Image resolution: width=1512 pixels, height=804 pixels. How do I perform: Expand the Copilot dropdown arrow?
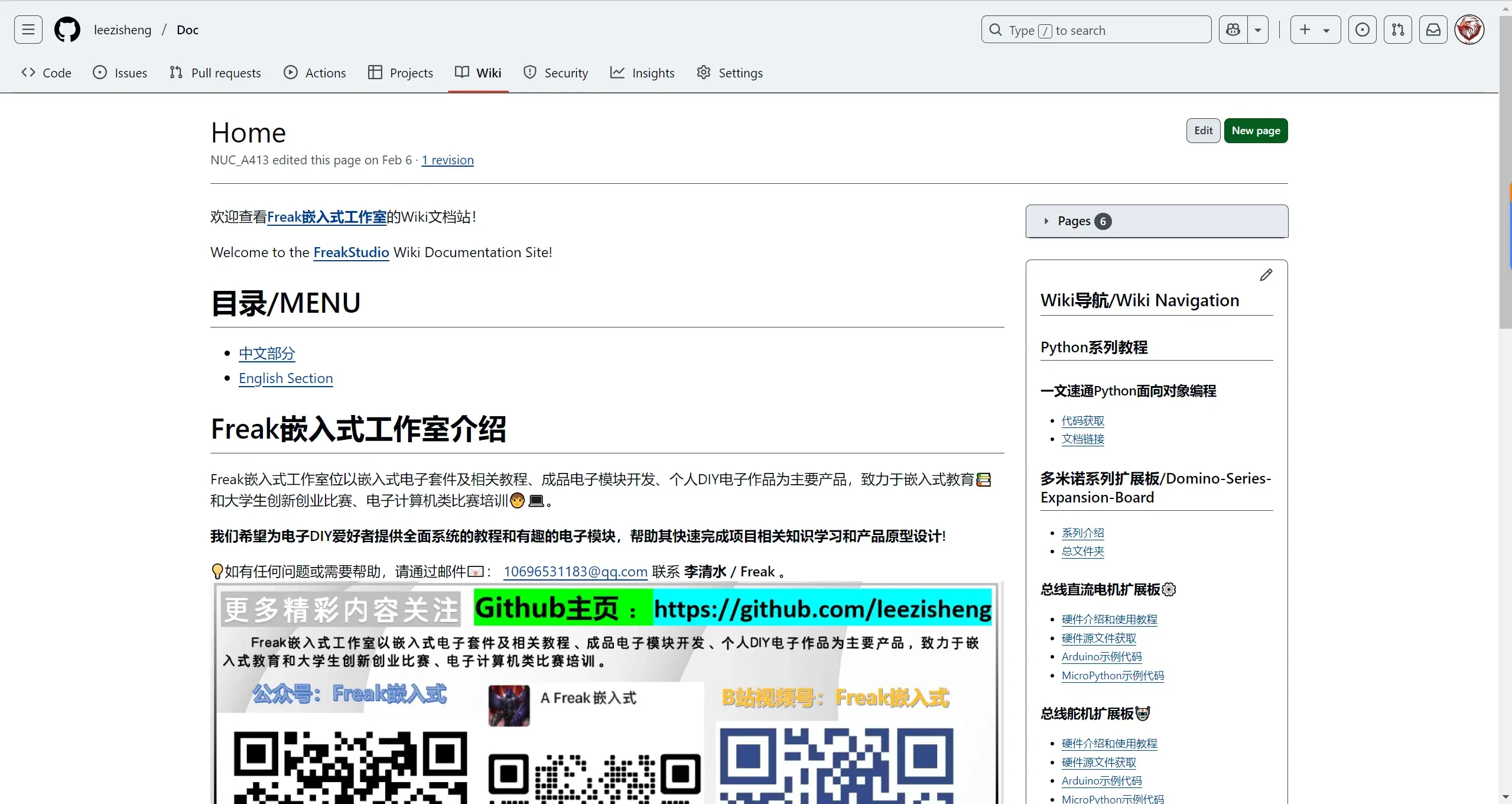pyautogui.click(x=1258, y=30)
